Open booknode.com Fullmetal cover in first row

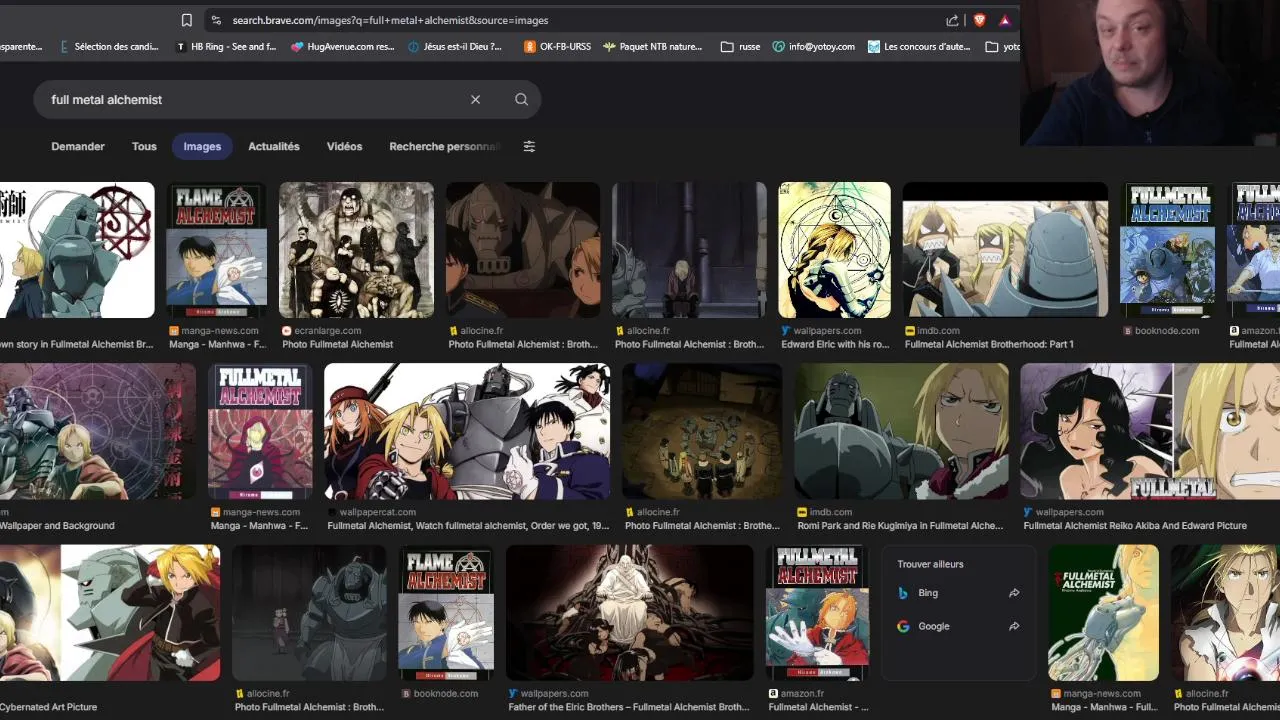[1167, 250]
